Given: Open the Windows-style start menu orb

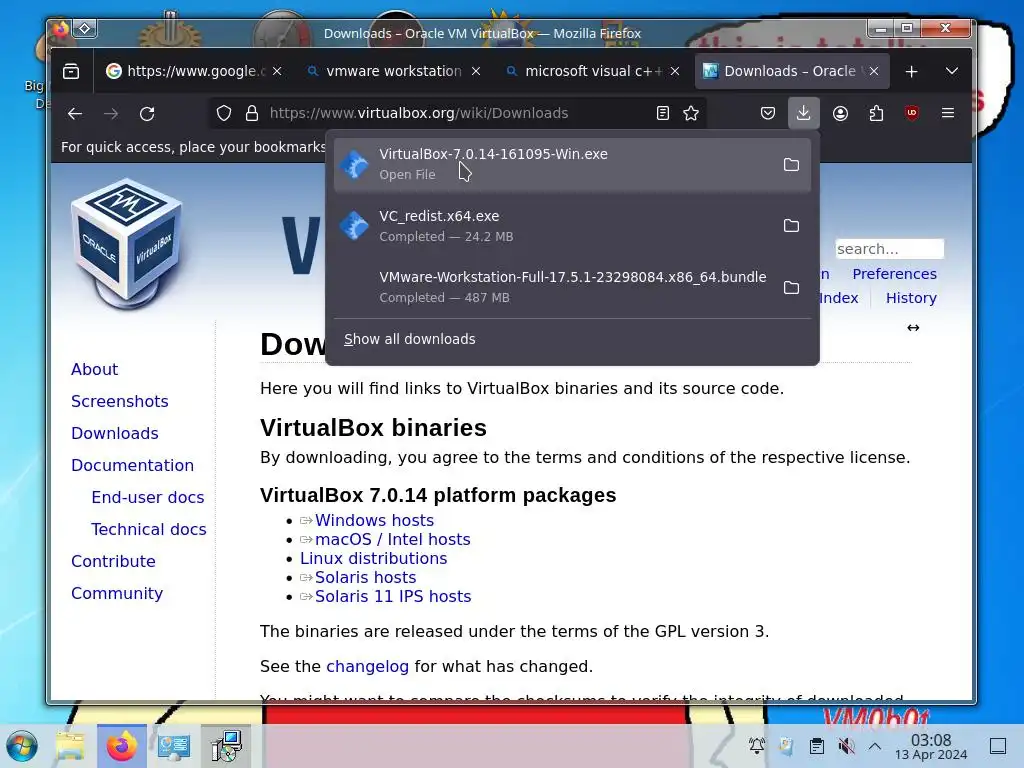Looking at the screenshot, I should coord(22,746).
